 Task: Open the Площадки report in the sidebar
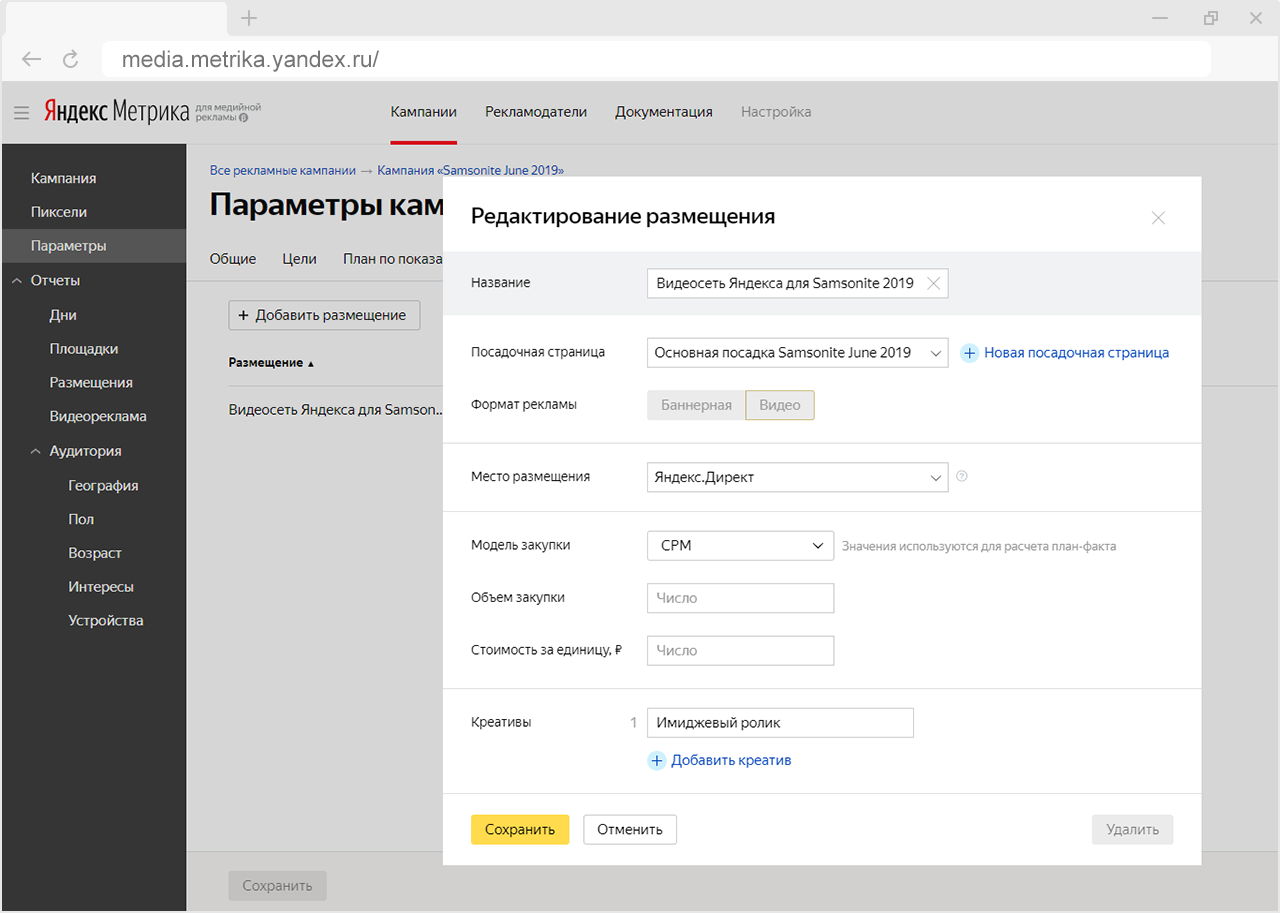pos(84,349)
